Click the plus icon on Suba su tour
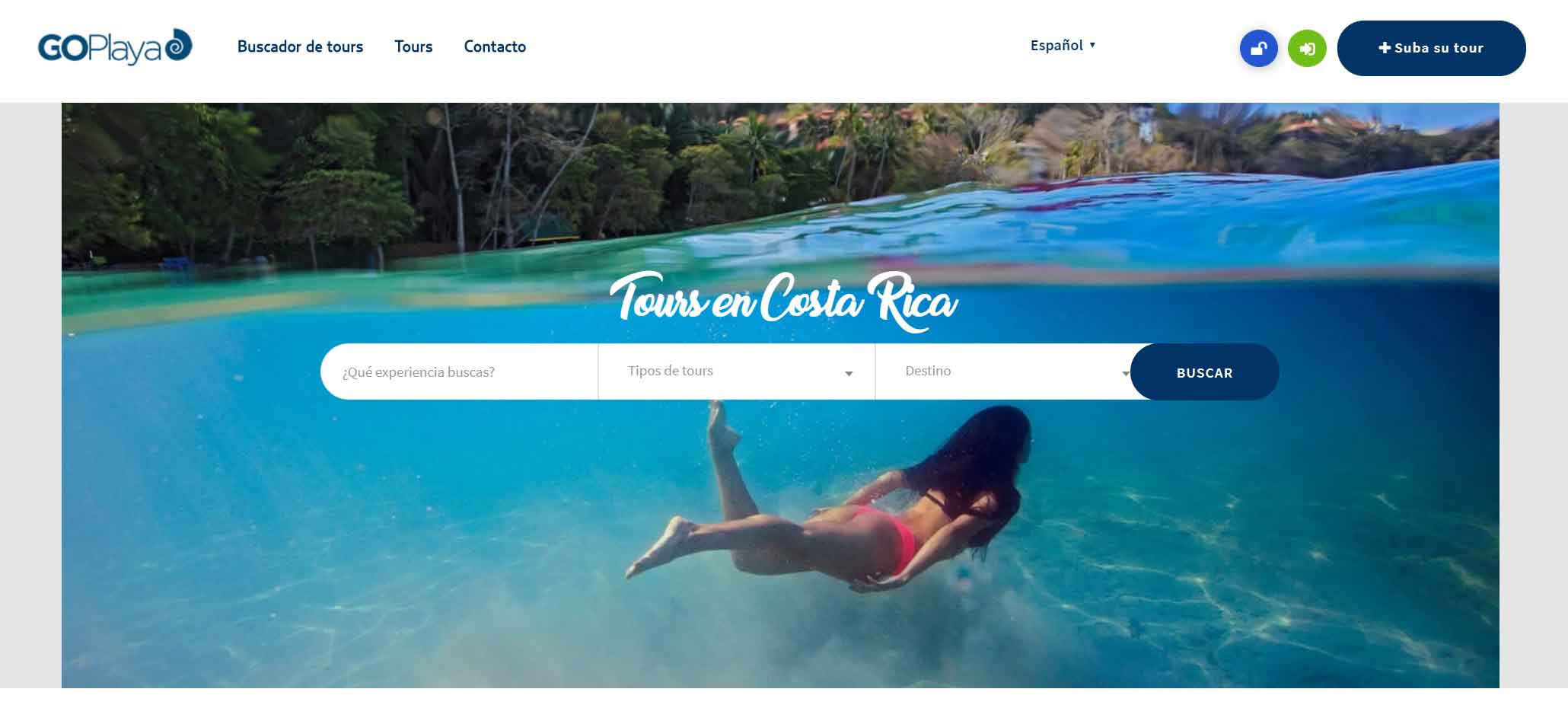Screen dimensions: 1568x724 pos(1385,48)
